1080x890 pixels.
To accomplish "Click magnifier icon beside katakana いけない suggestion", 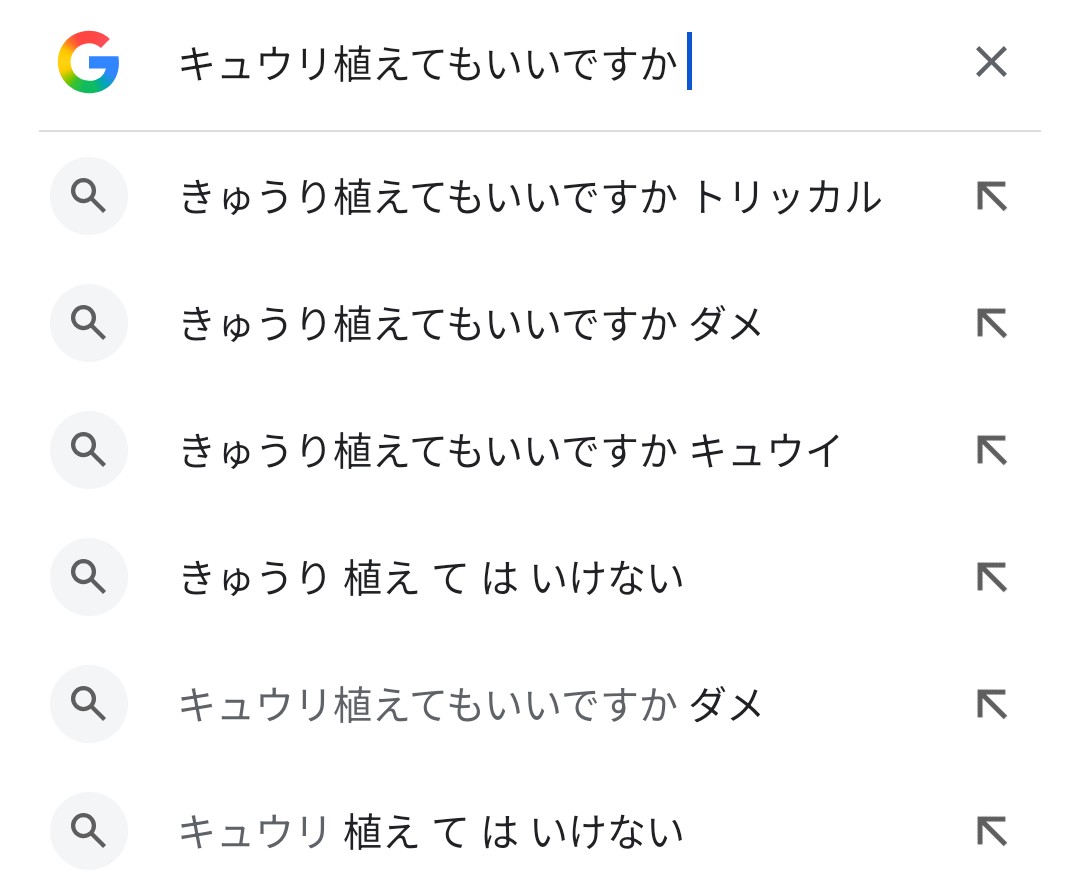I will tap(89, 832).
